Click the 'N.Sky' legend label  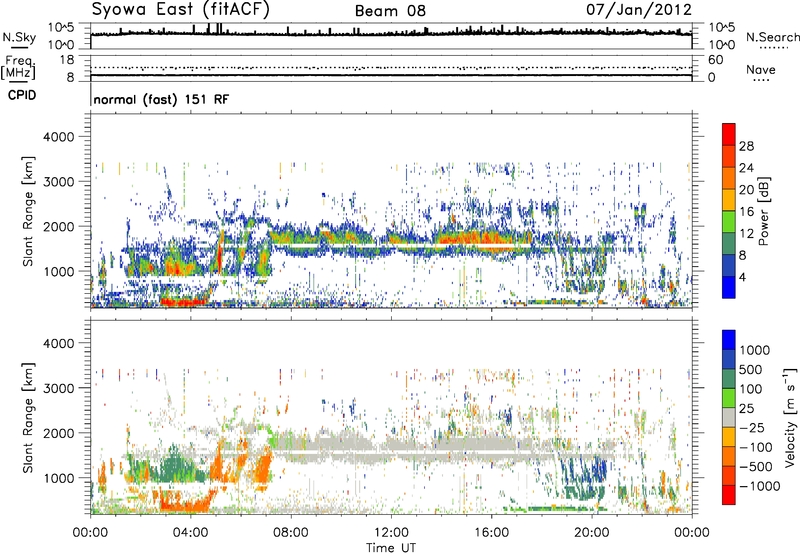19,37
